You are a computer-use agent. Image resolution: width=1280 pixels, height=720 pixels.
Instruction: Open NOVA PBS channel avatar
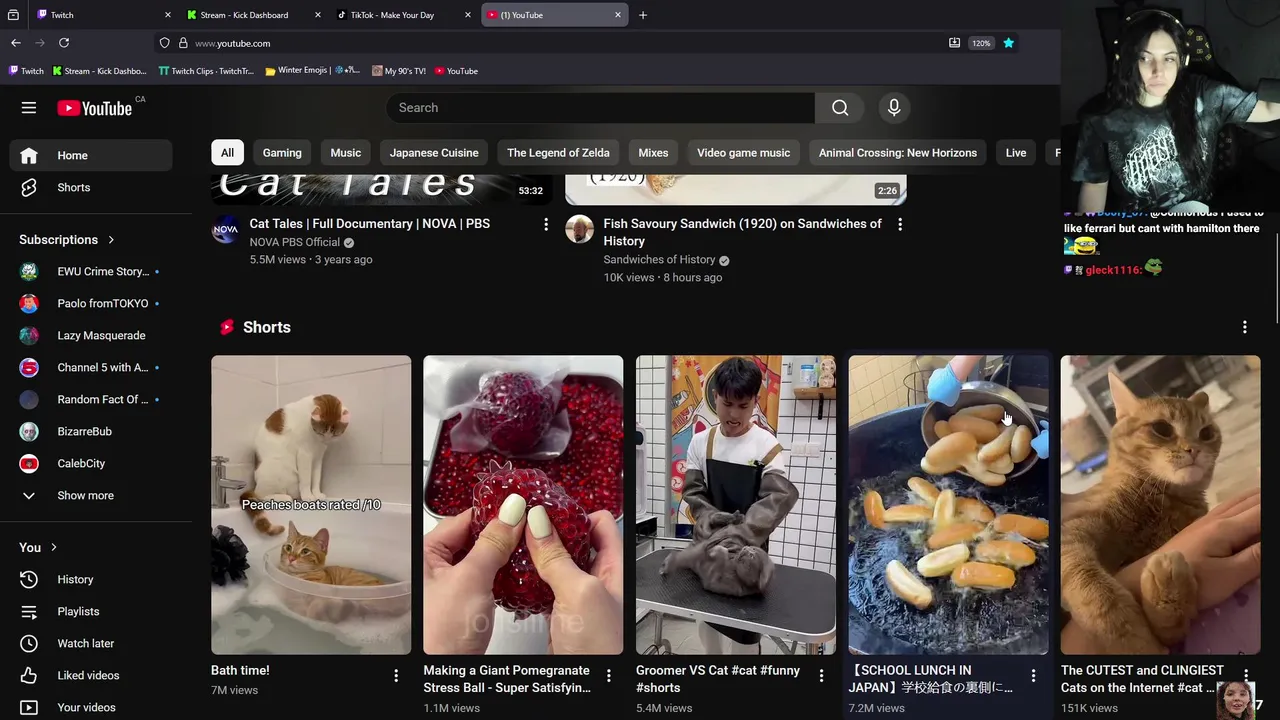click(x=226, y=229)
